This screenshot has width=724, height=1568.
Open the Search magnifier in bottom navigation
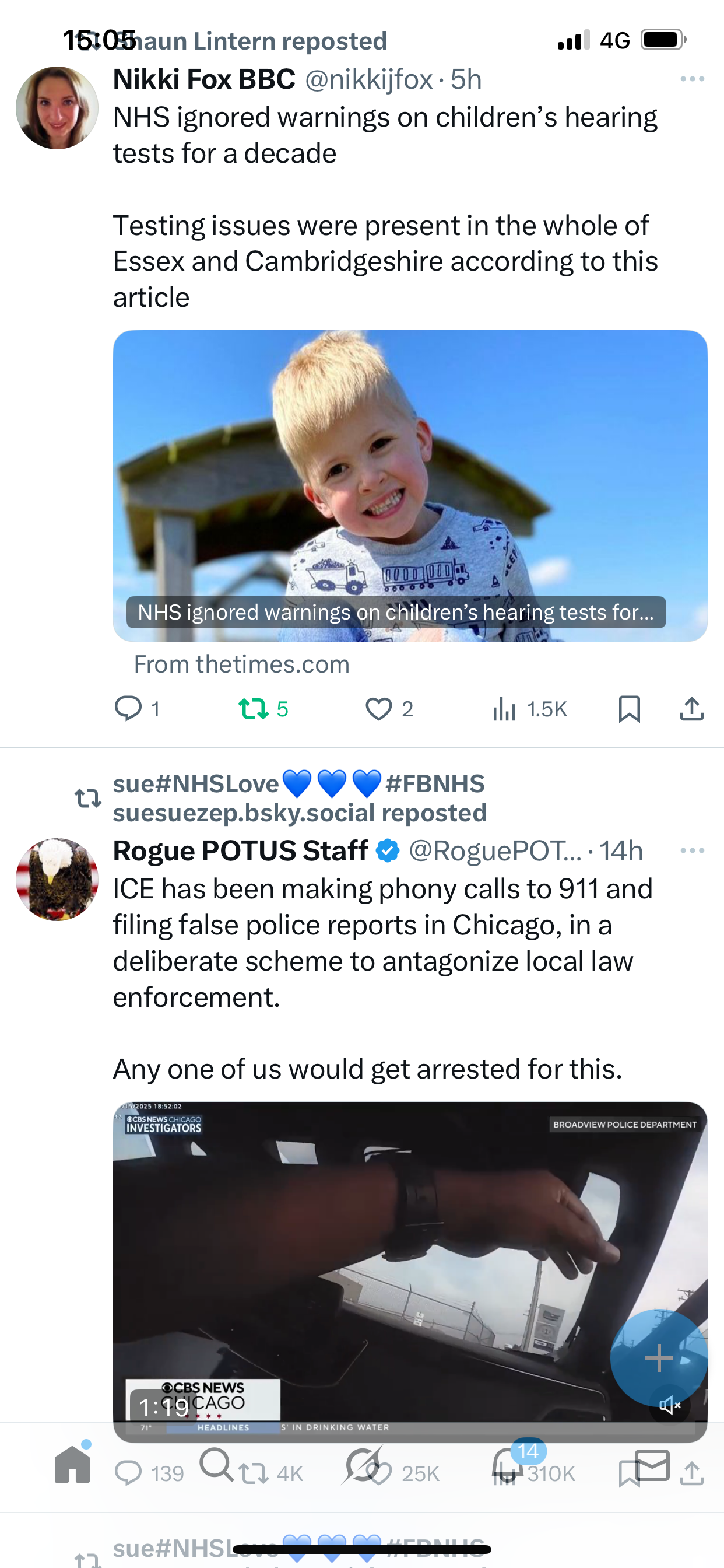pyautogui.click(x=216, y=1465)
